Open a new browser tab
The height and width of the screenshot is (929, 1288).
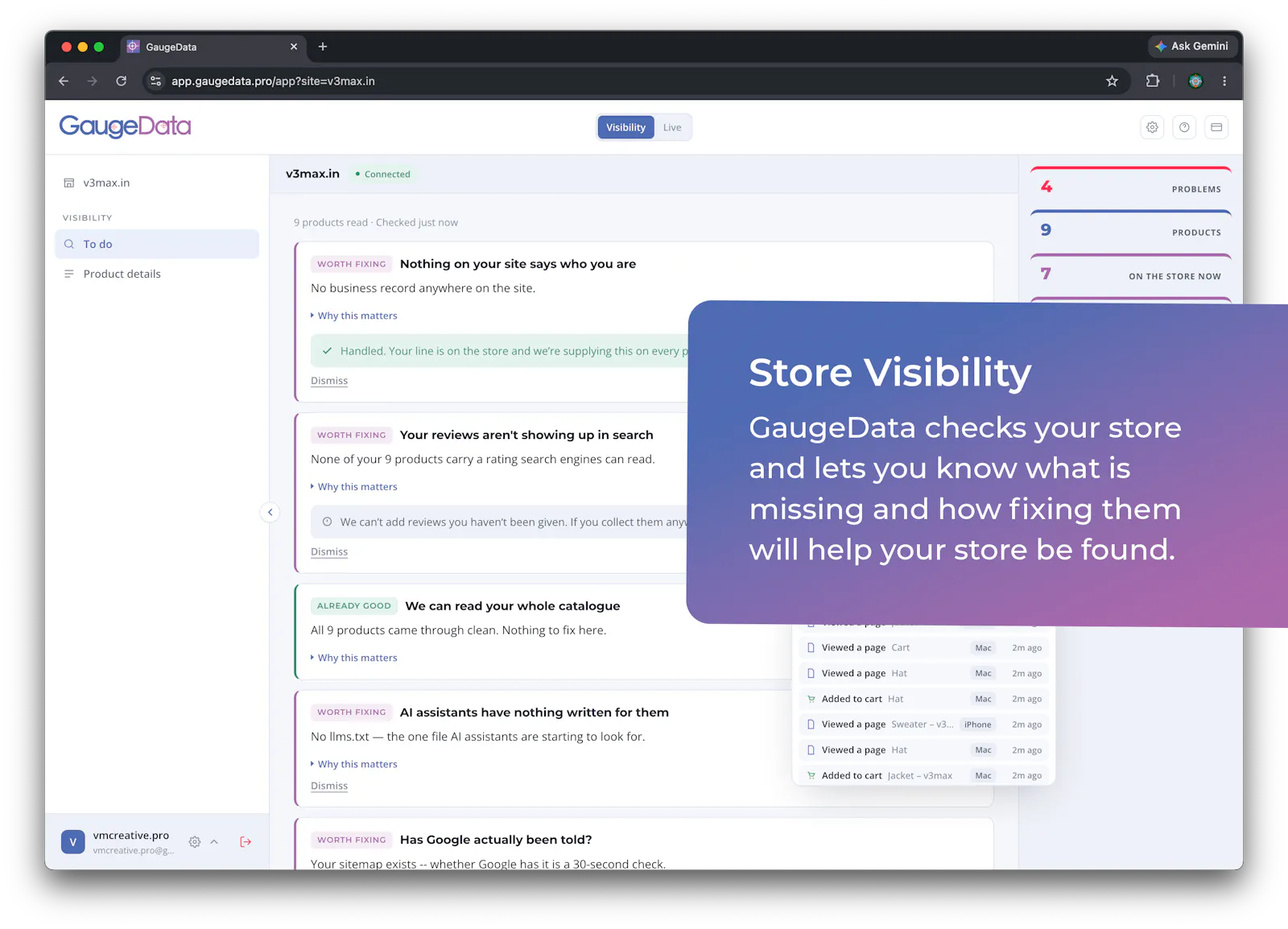pos(323,47)
